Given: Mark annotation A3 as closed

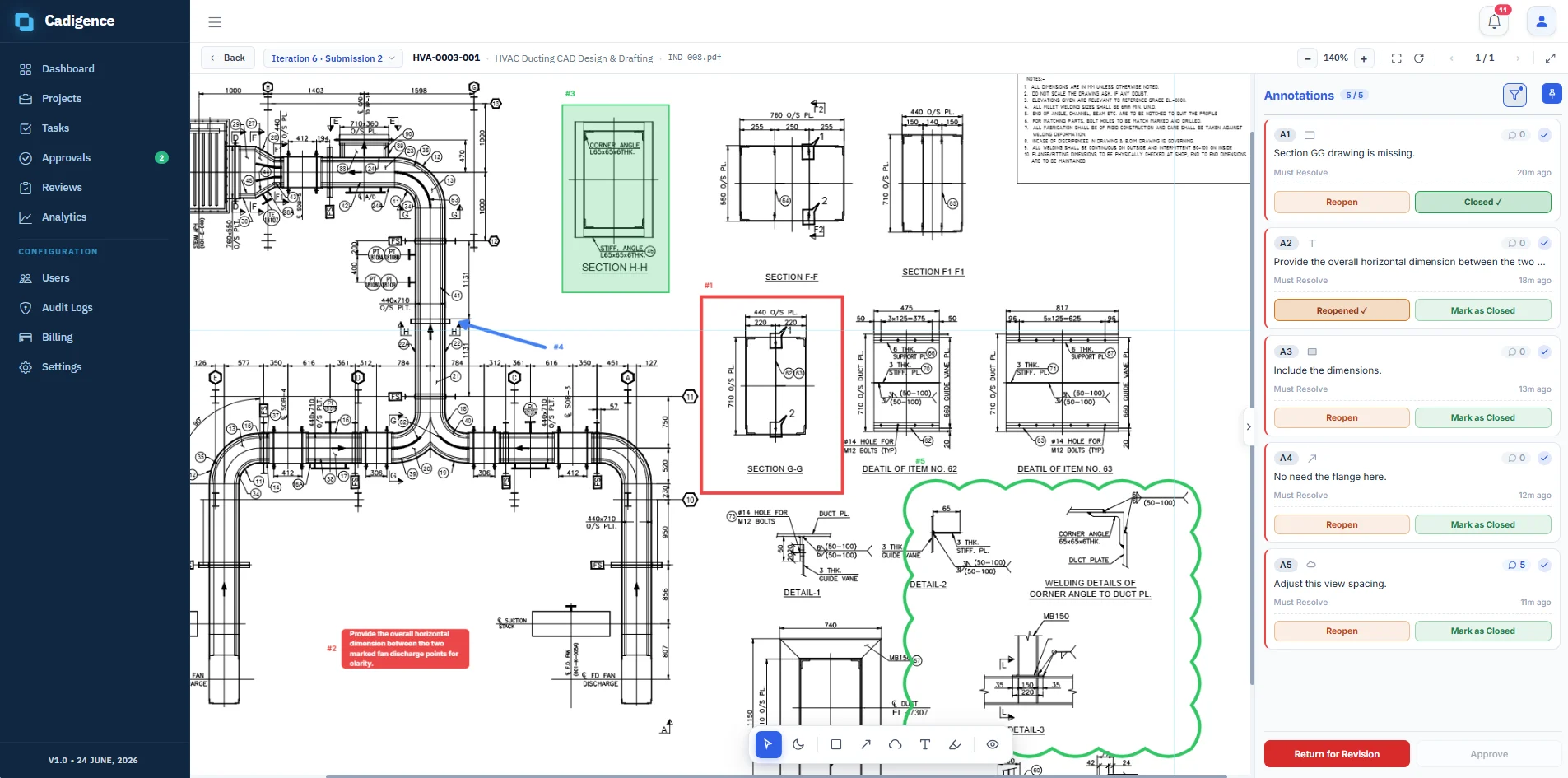Looking at the screenshot, I should (x=1482, y=418).
